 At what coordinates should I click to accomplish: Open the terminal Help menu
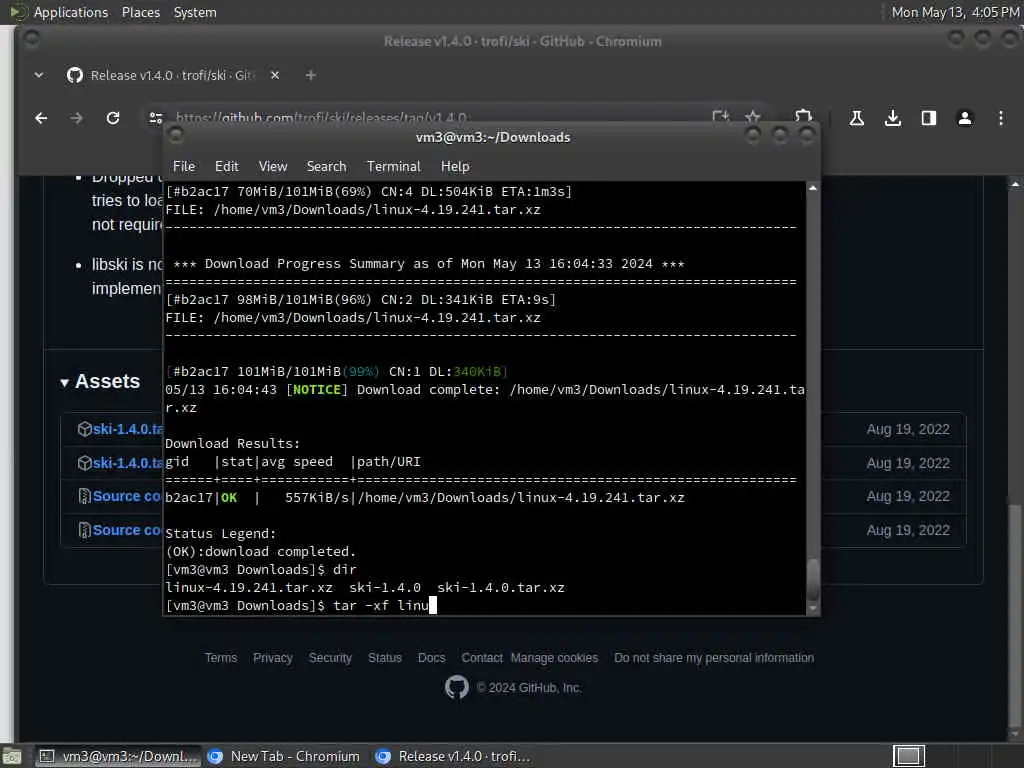[x=455, y=167]
